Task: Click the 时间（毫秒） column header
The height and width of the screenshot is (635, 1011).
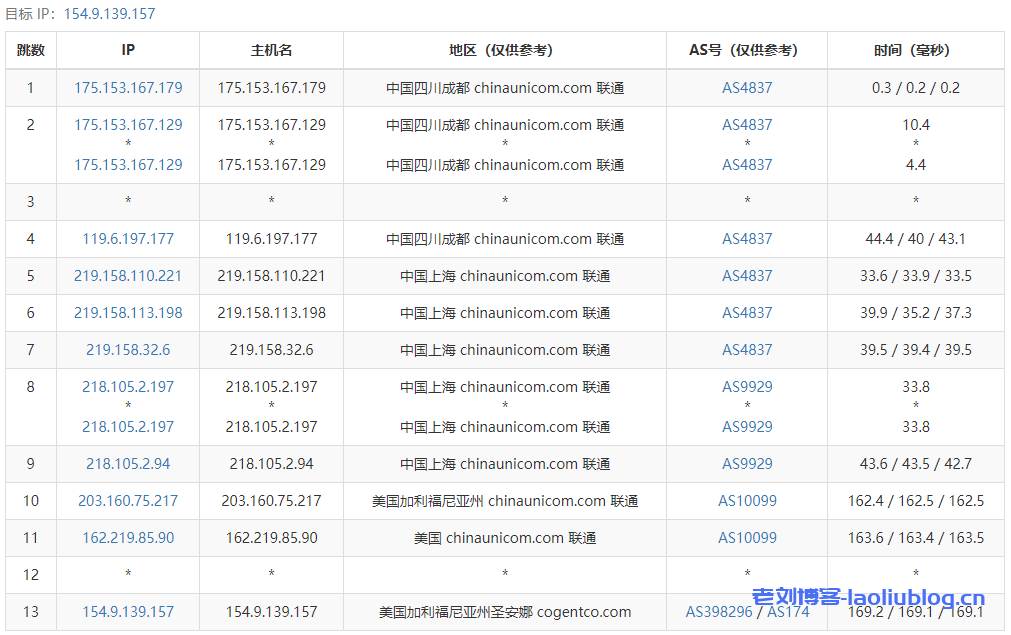Action: pyautogui.click(x=915, y=50)
